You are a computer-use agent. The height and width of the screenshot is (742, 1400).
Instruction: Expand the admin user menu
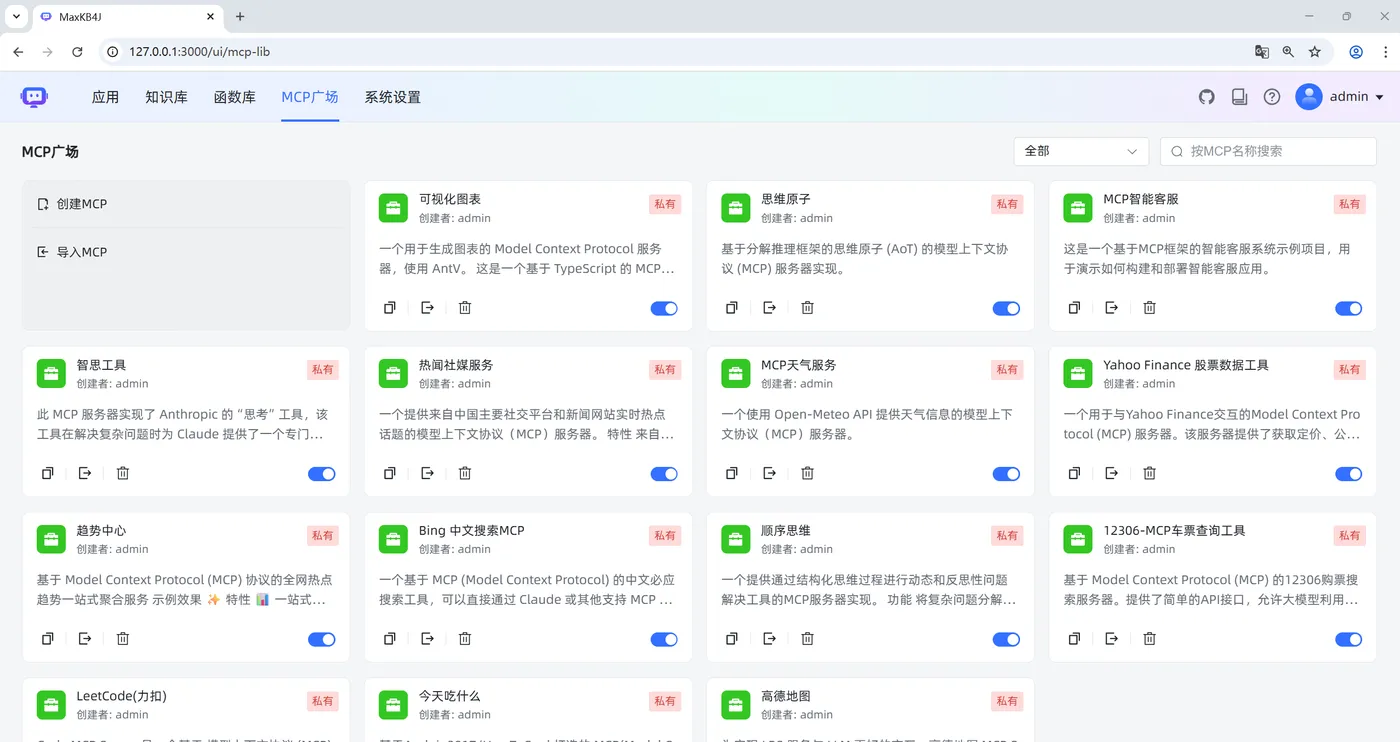[x=1340, y=97]
